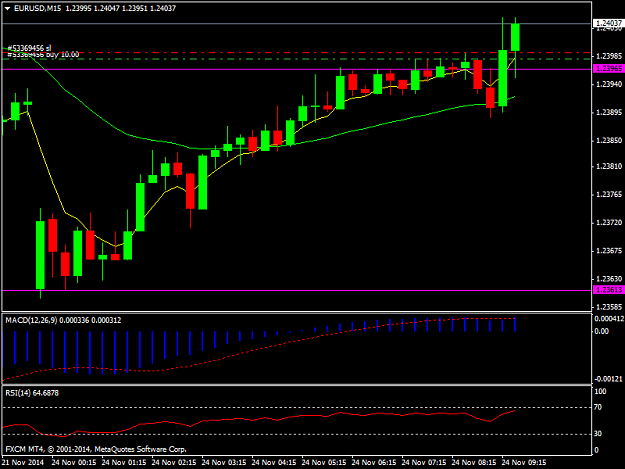Click the 24 Nov 04:15 time label

(274, 463)
